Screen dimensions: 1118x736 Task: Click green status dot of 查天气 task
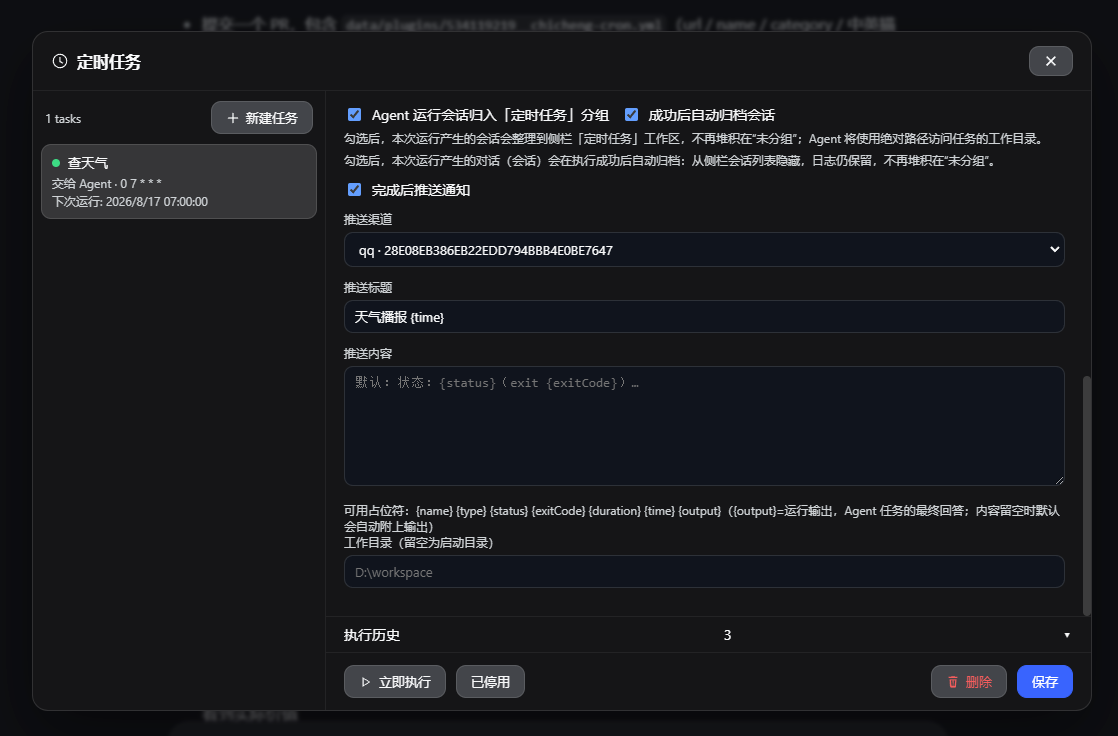56,163
